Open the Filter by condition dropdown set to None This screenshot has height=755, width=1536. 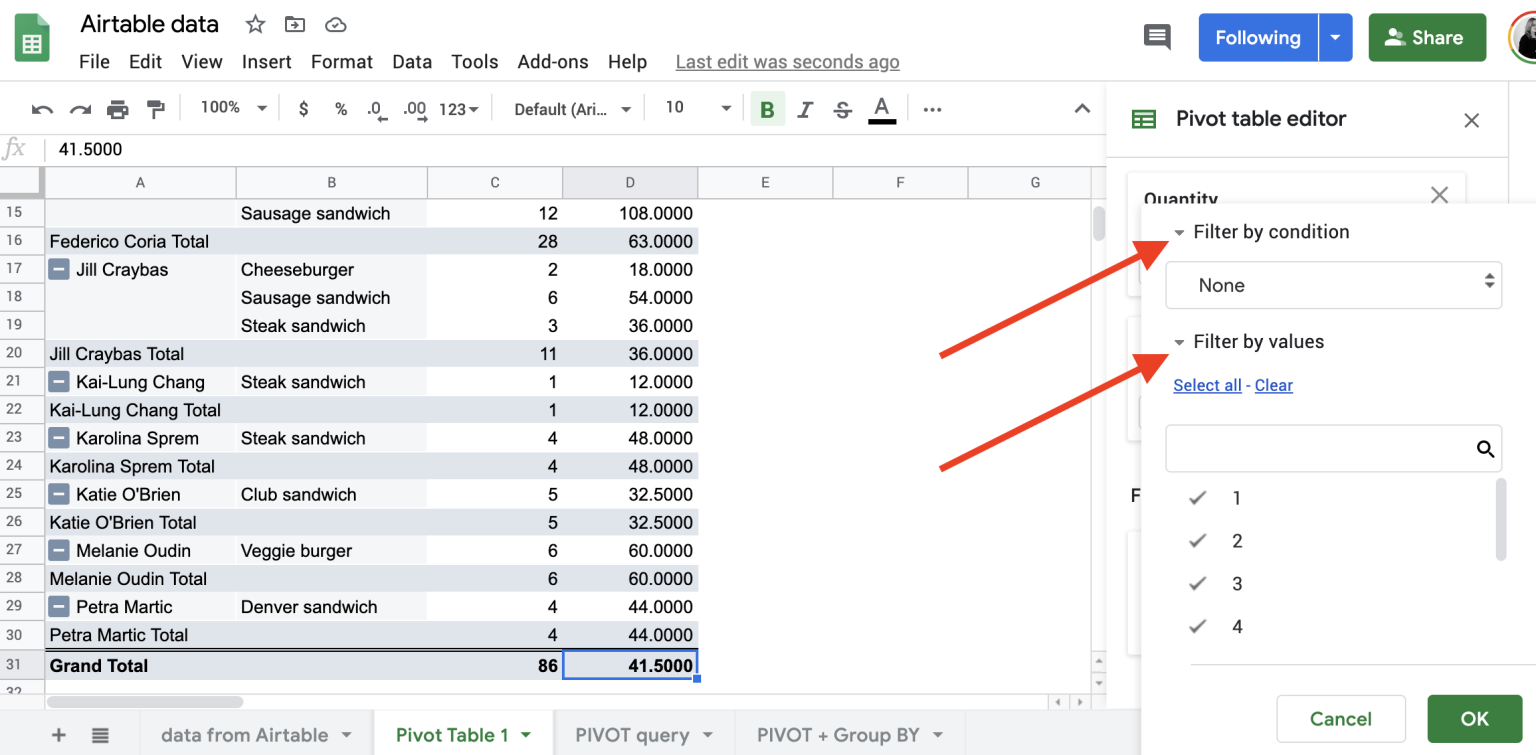click(x=1333, y=285)
